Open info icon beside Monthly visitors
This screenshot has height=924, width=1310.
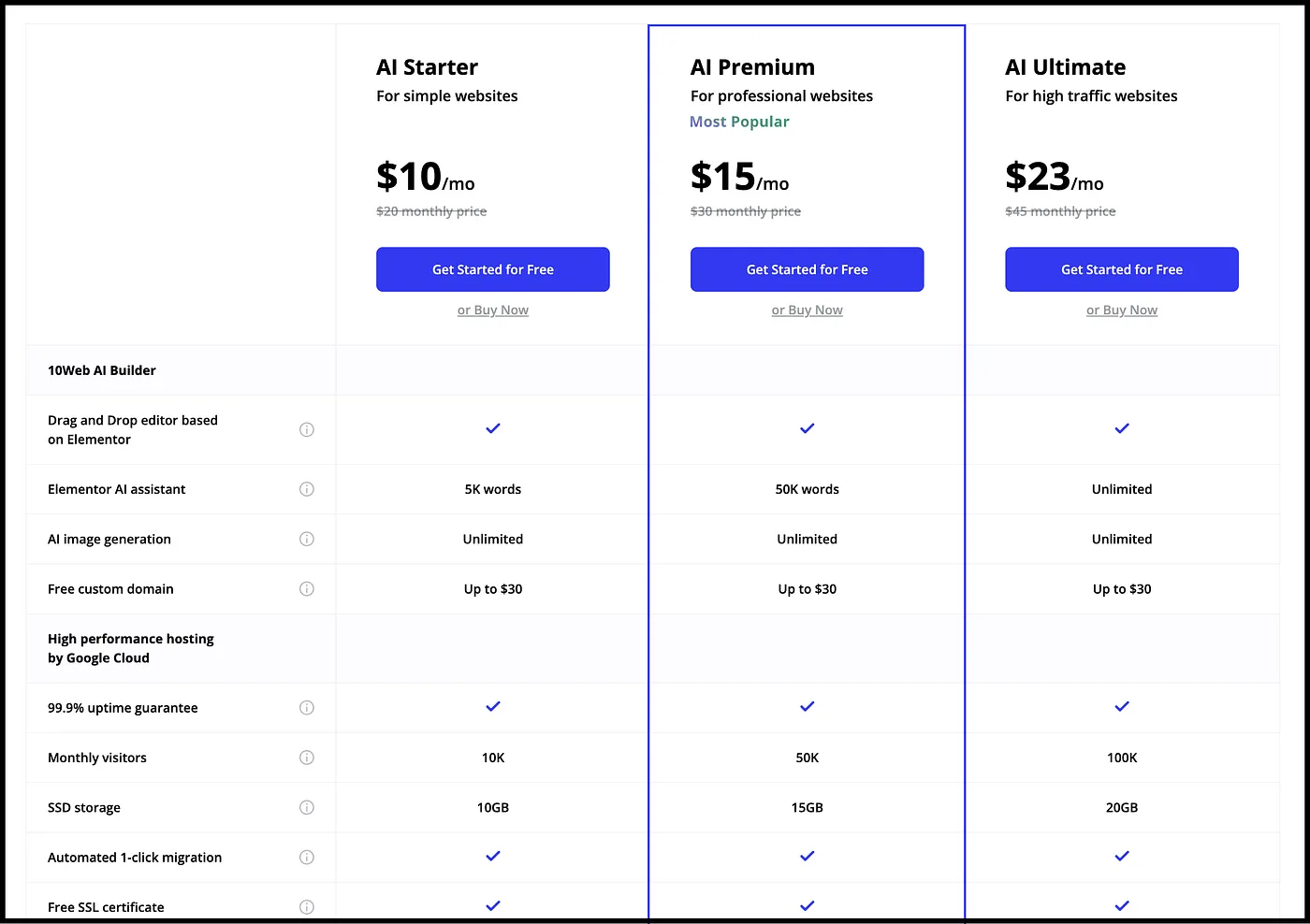tap(306, 758)
